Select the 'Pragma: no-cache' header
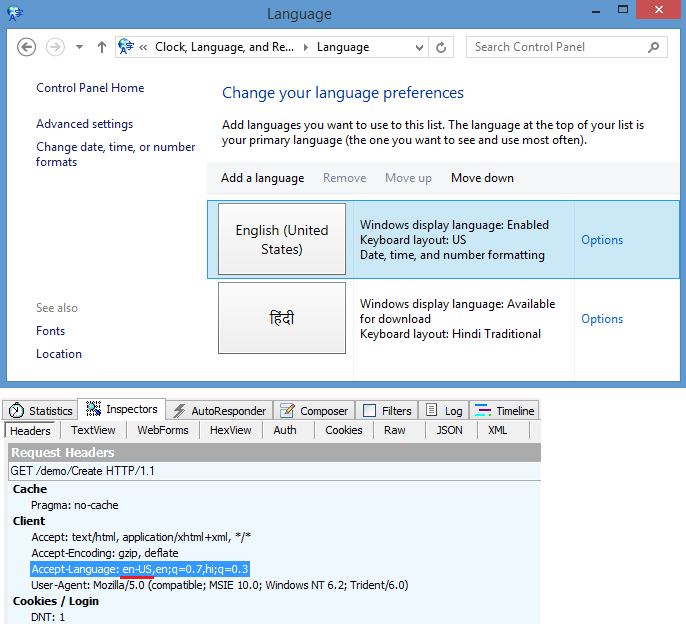The width and height of the screenshot is (686, 626). pyautogui.click(x=74, y=505)
